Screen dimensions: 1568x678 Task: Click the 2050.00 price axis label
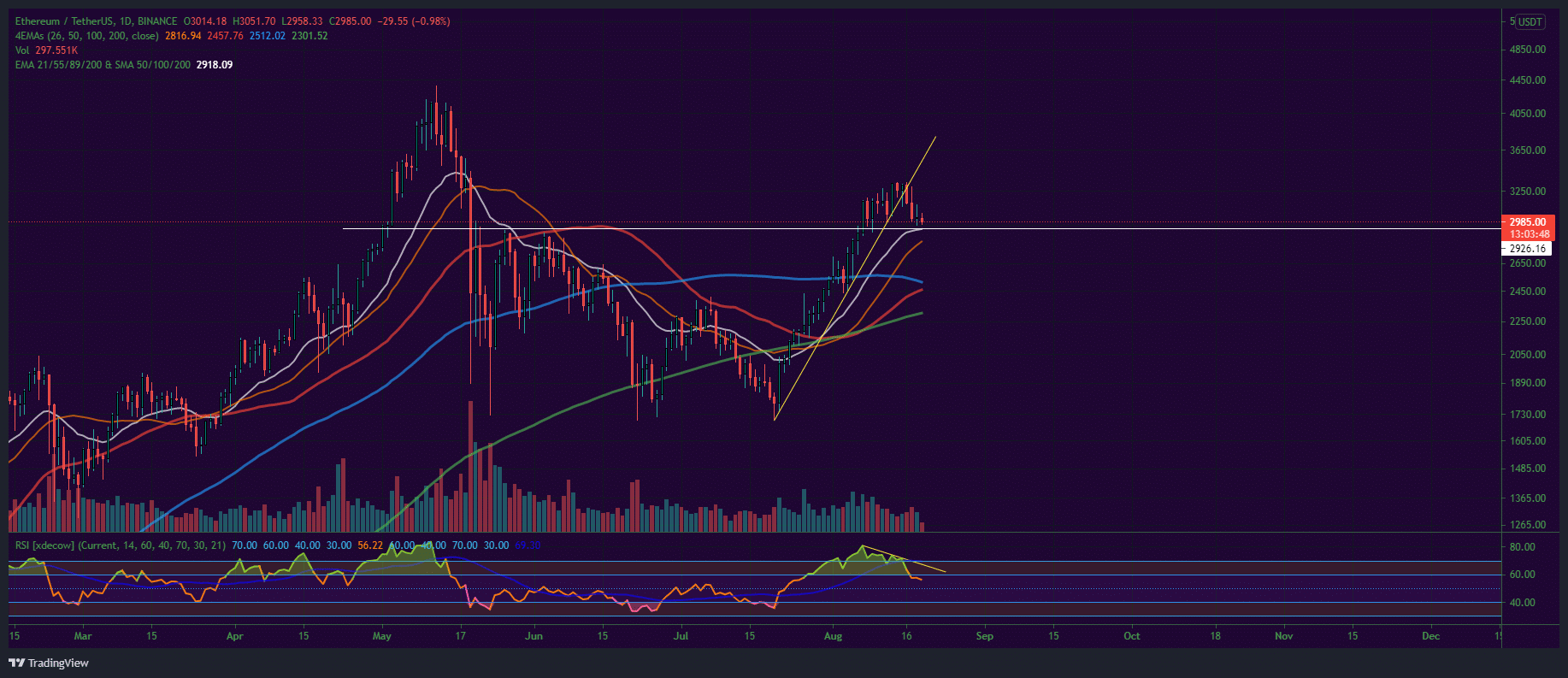coord(1528,355)
